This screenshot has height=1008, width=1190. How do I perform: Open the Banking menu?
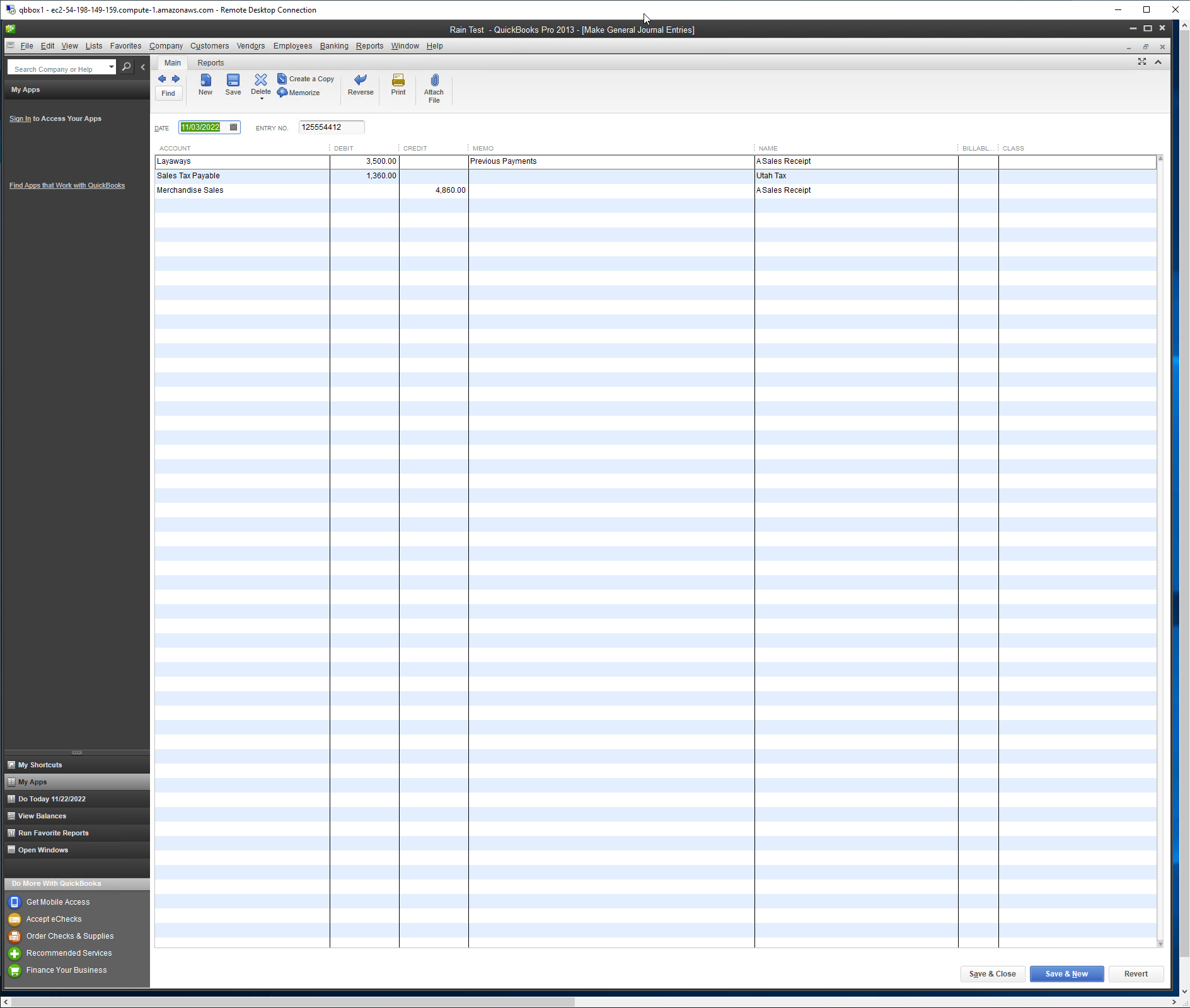(334, 46)
